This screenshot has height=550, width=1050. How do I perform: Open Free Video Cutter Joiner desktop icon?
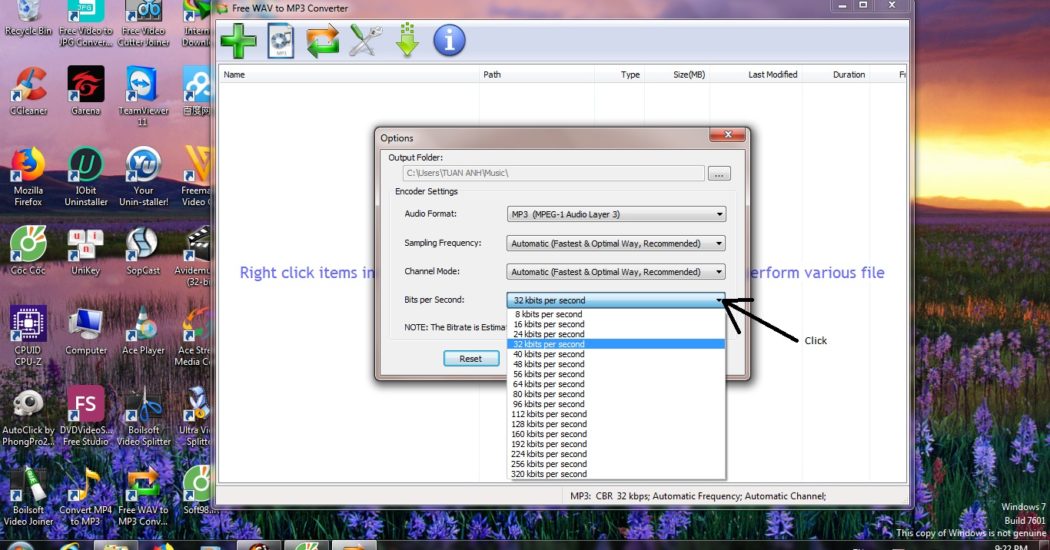coord(143,23)
